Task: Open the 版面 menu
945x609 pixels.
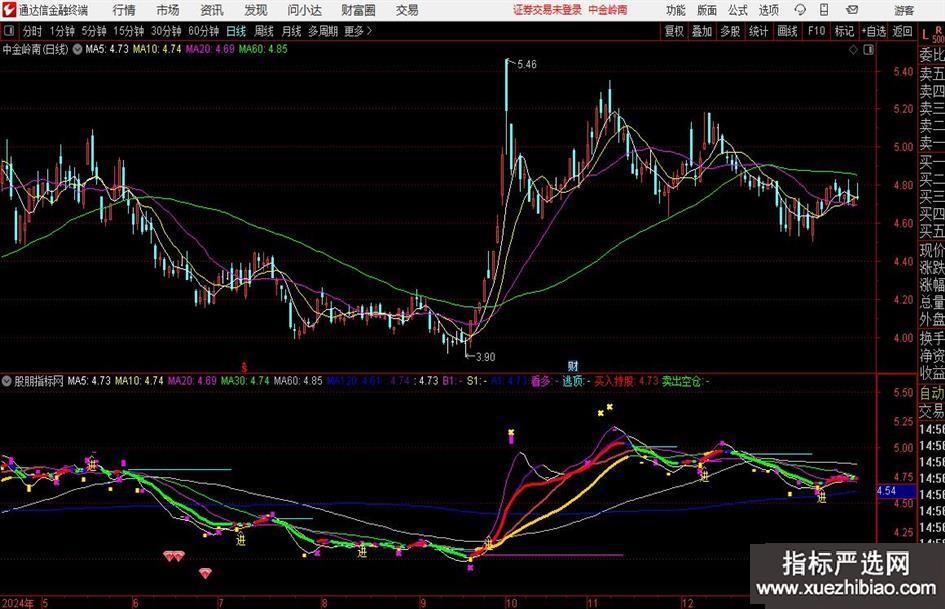Action: (706, 10)
